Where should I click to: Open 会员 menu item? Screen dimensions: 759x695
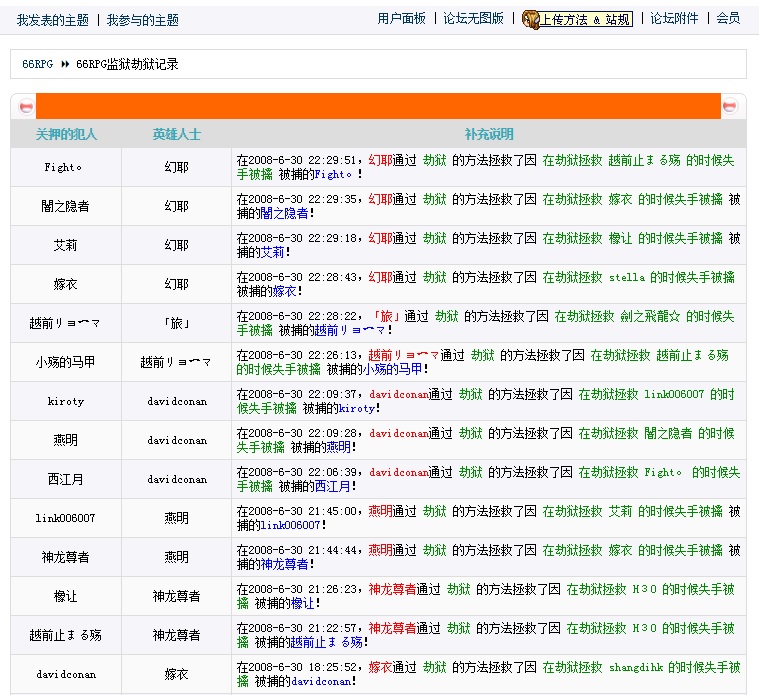tap(728, 18)
